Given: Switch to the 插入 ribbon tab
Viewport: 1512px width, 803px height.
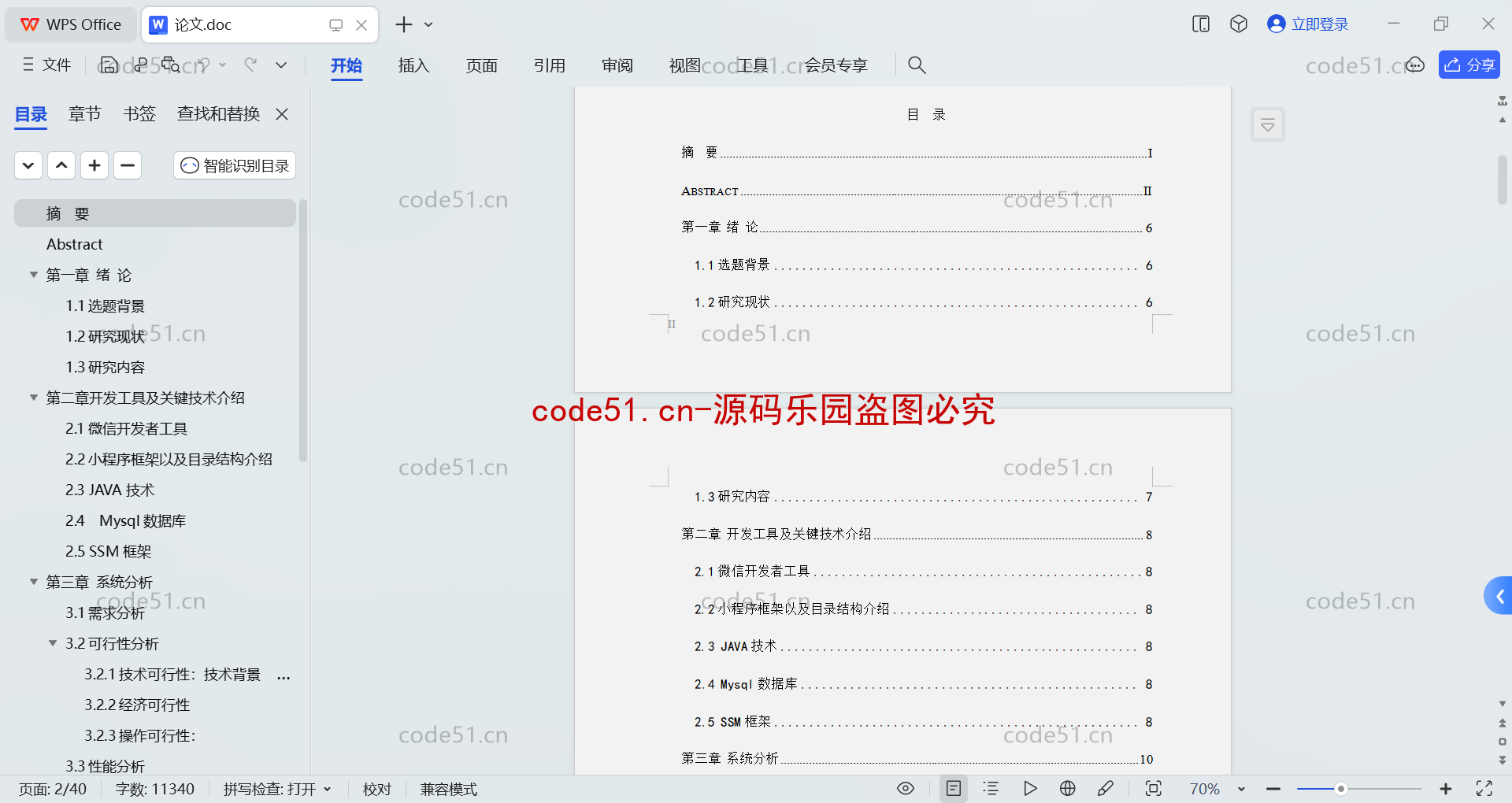Looking at the screenshot, I should point(414,65).
